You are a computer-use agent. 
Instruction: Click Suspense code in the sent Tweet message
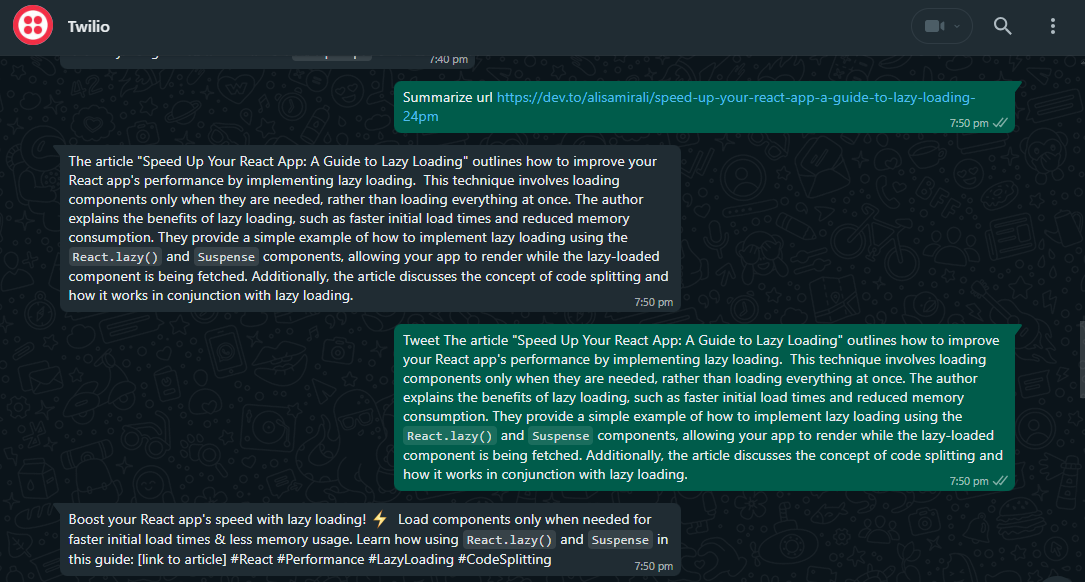click(560, 436)
